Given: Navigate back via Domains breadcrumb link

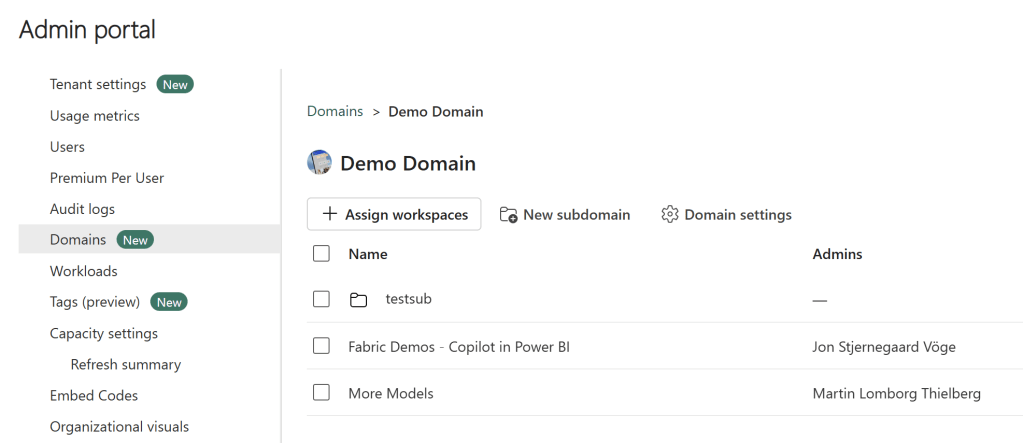Looking at the screenshot, I should 335,112.
